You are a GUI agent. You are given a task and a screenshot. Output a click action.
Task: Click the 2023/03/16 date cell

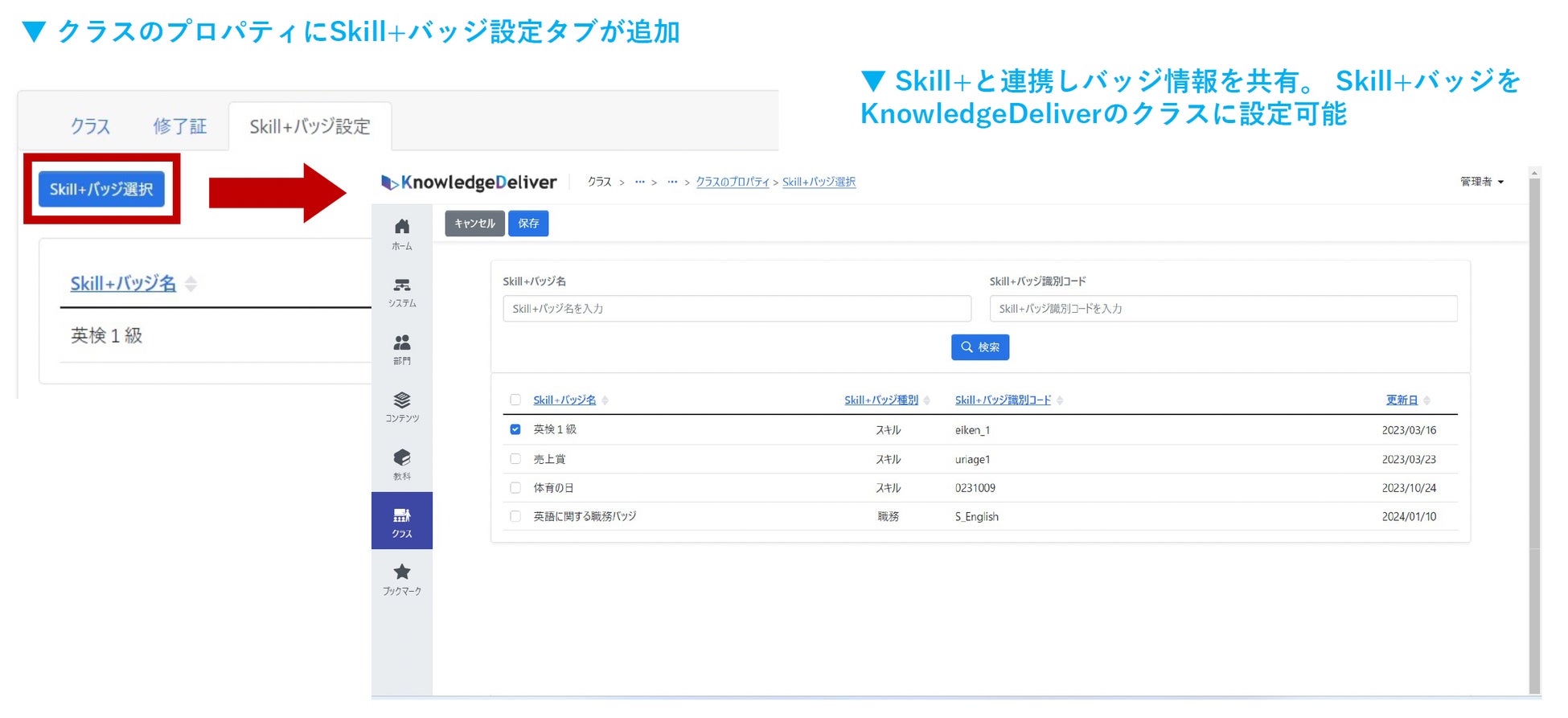click(1409, 430)
